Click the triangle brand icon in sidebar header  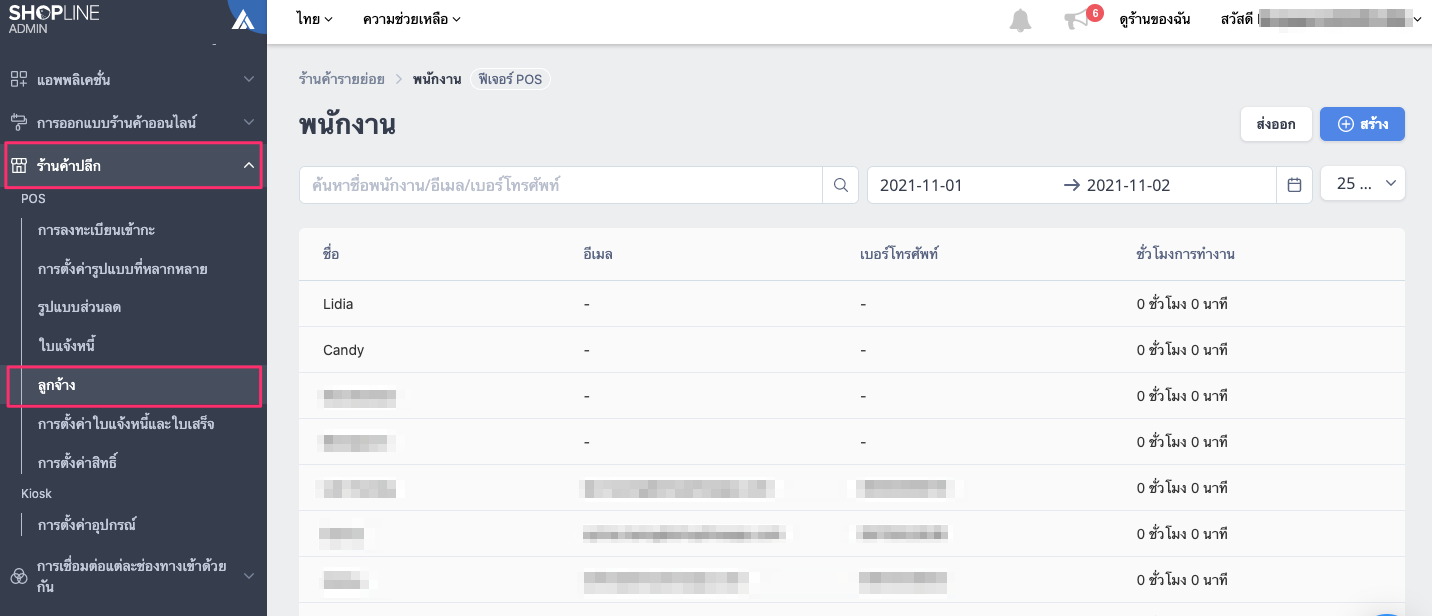pyautogui.click(x=242, y=19)
